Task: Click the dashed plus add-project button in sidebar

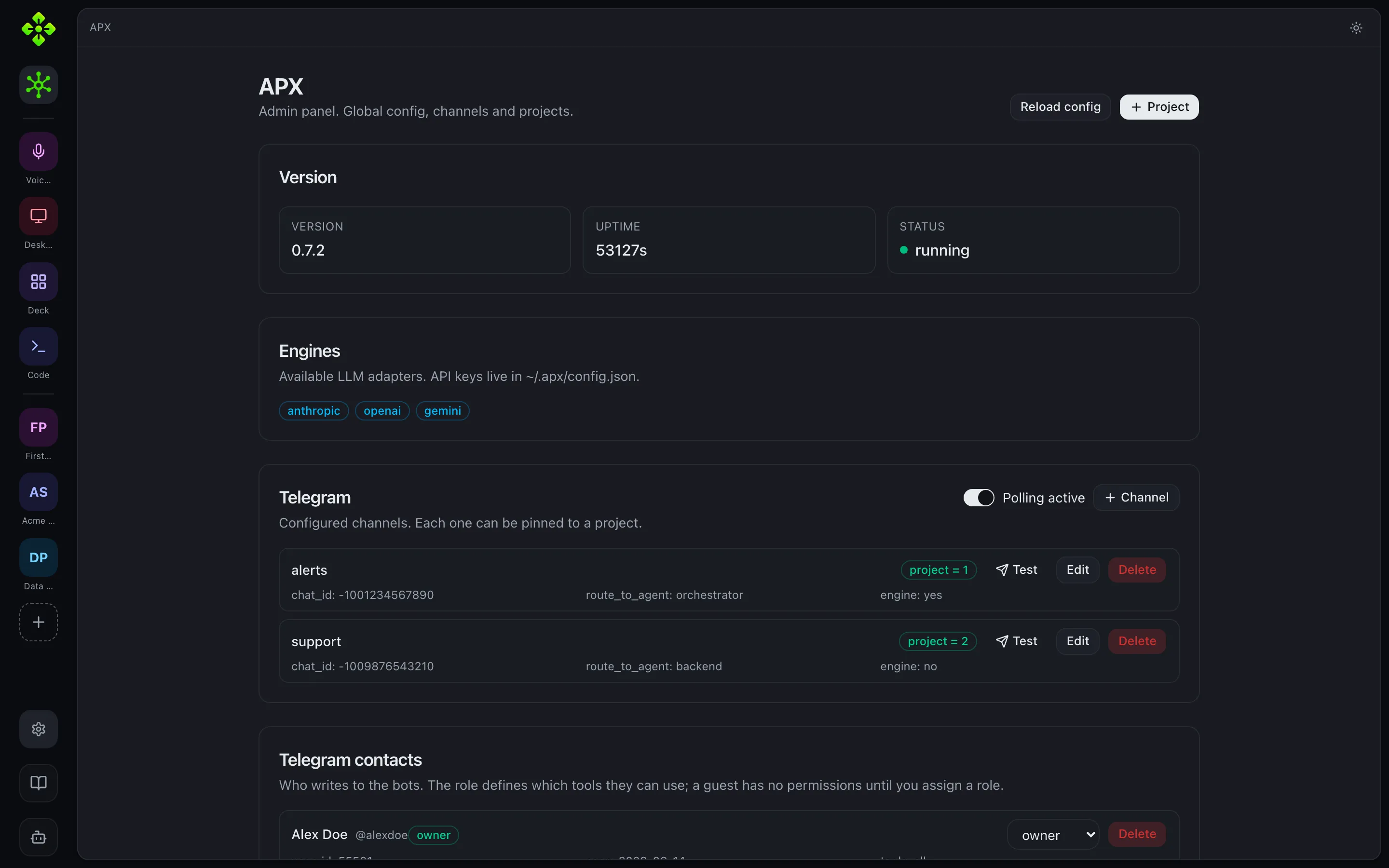Action: (39, 622)
